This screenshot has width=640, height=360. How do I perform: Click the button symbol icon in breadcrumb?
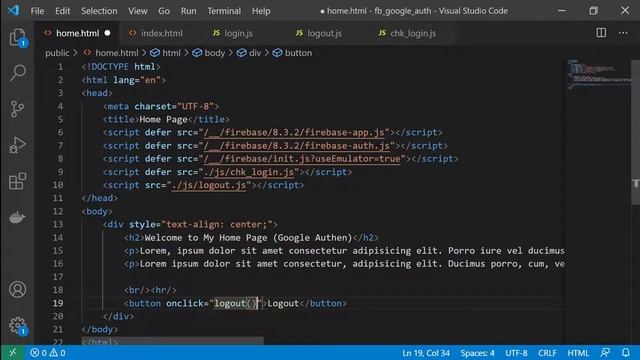[x=278, y=53]
